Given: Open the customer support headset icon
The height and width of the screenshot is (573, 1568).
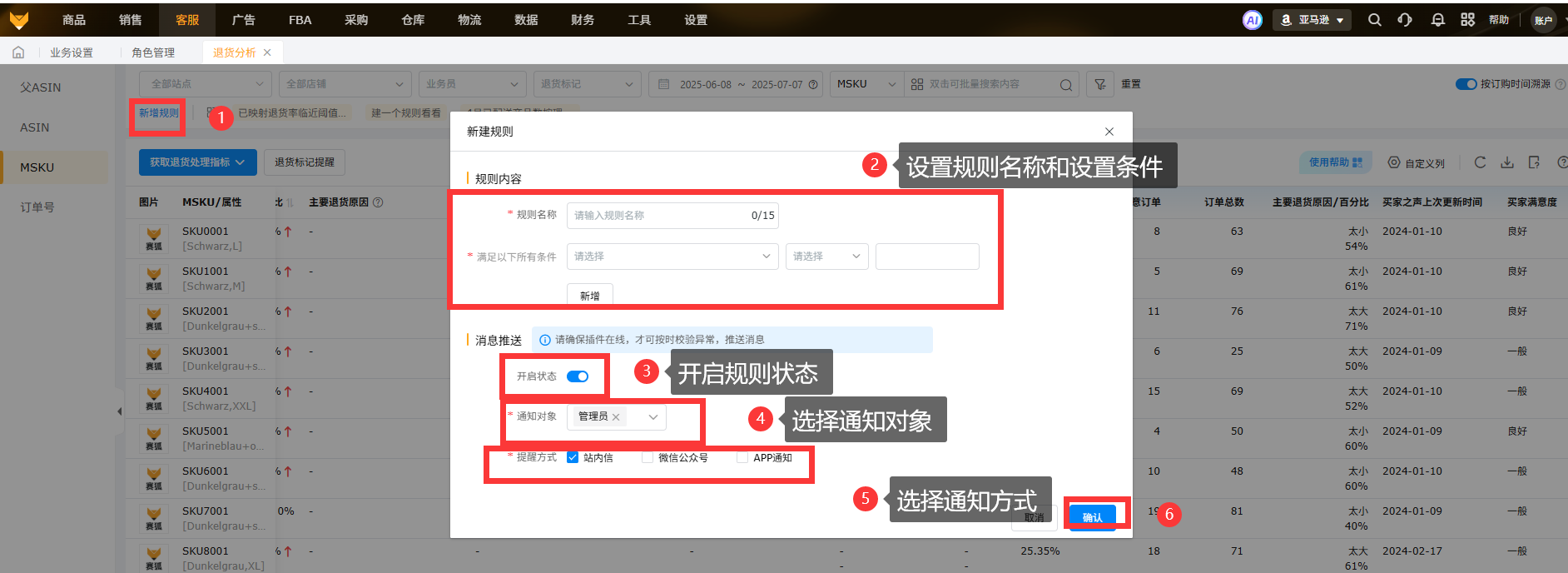Looking at the screenshot, I should coord(1405,20).
